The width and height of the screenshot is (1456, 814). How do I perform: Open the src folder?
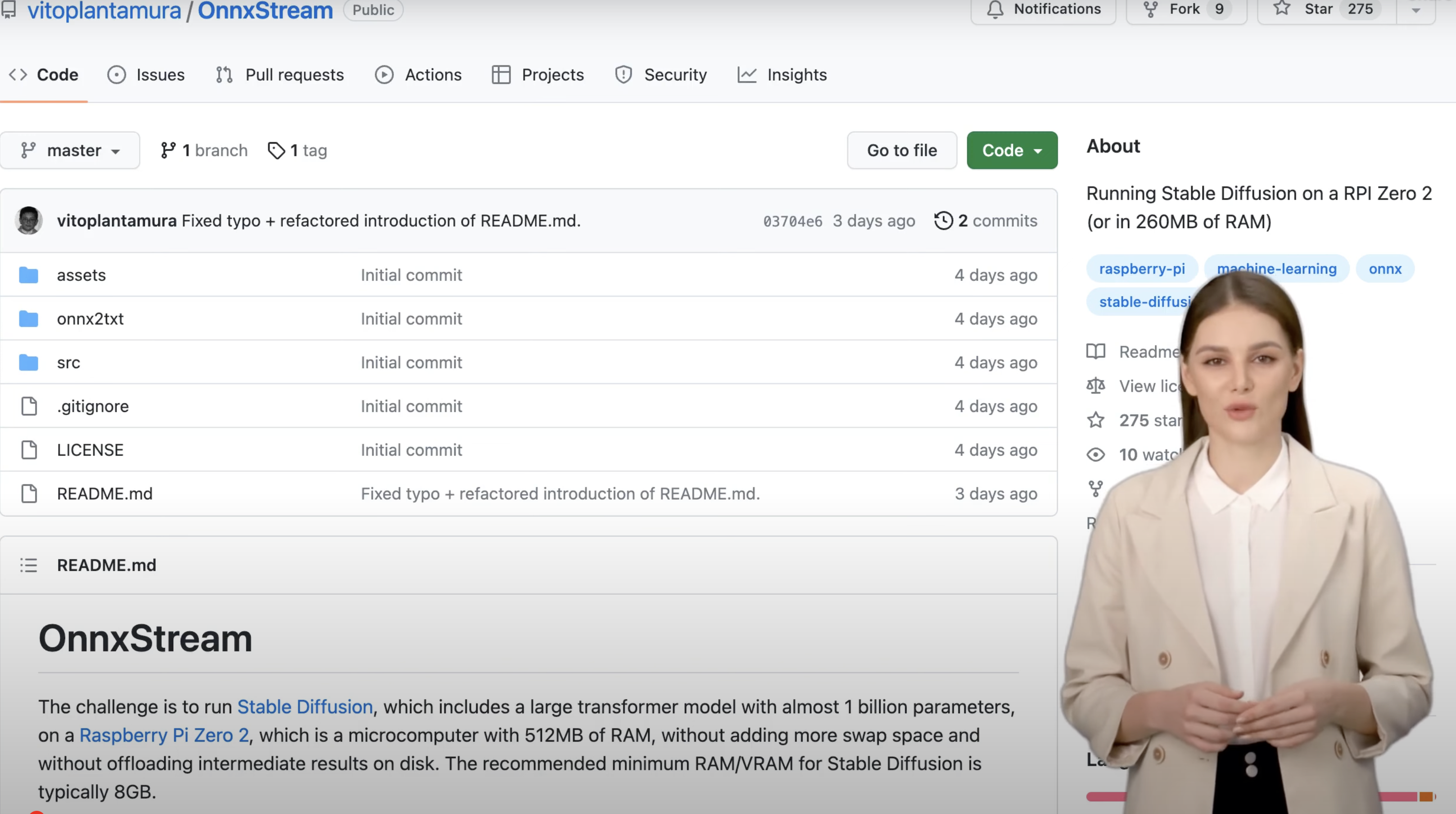(68, 362)
